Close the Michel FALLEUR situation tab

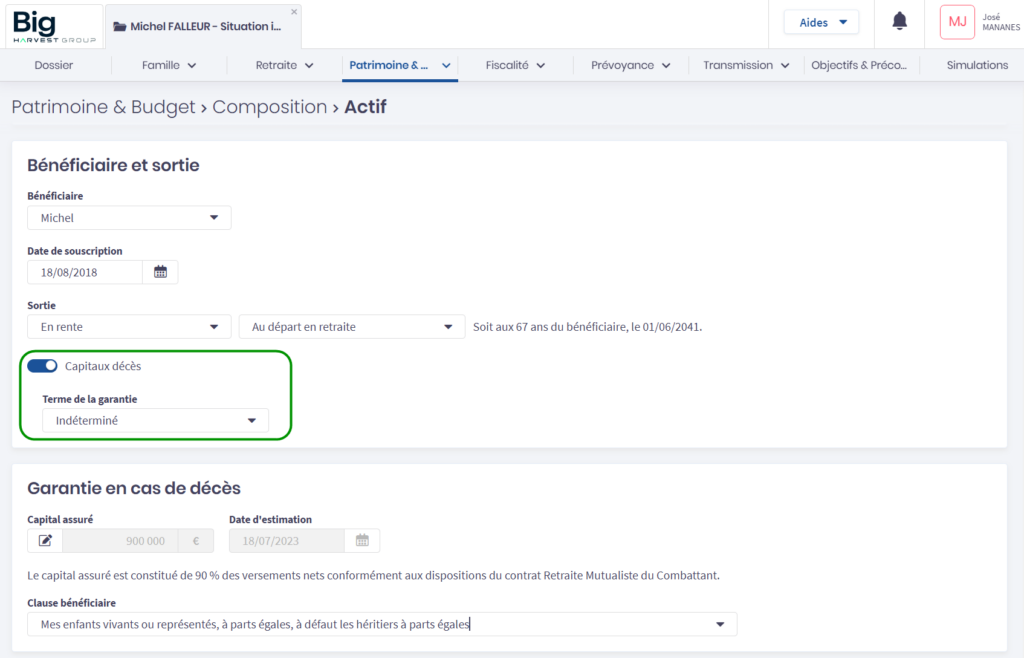click(x=294, y=12)
